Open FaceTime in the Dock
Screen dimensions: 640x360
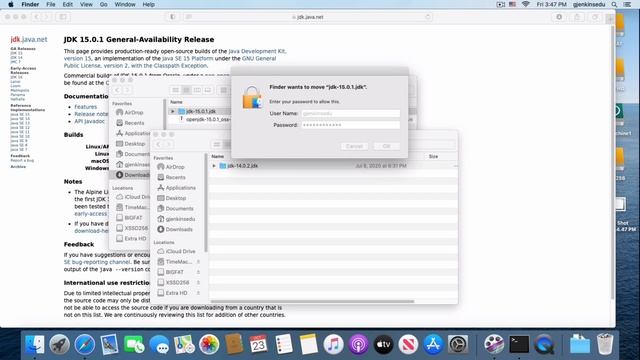click(134, 344)
